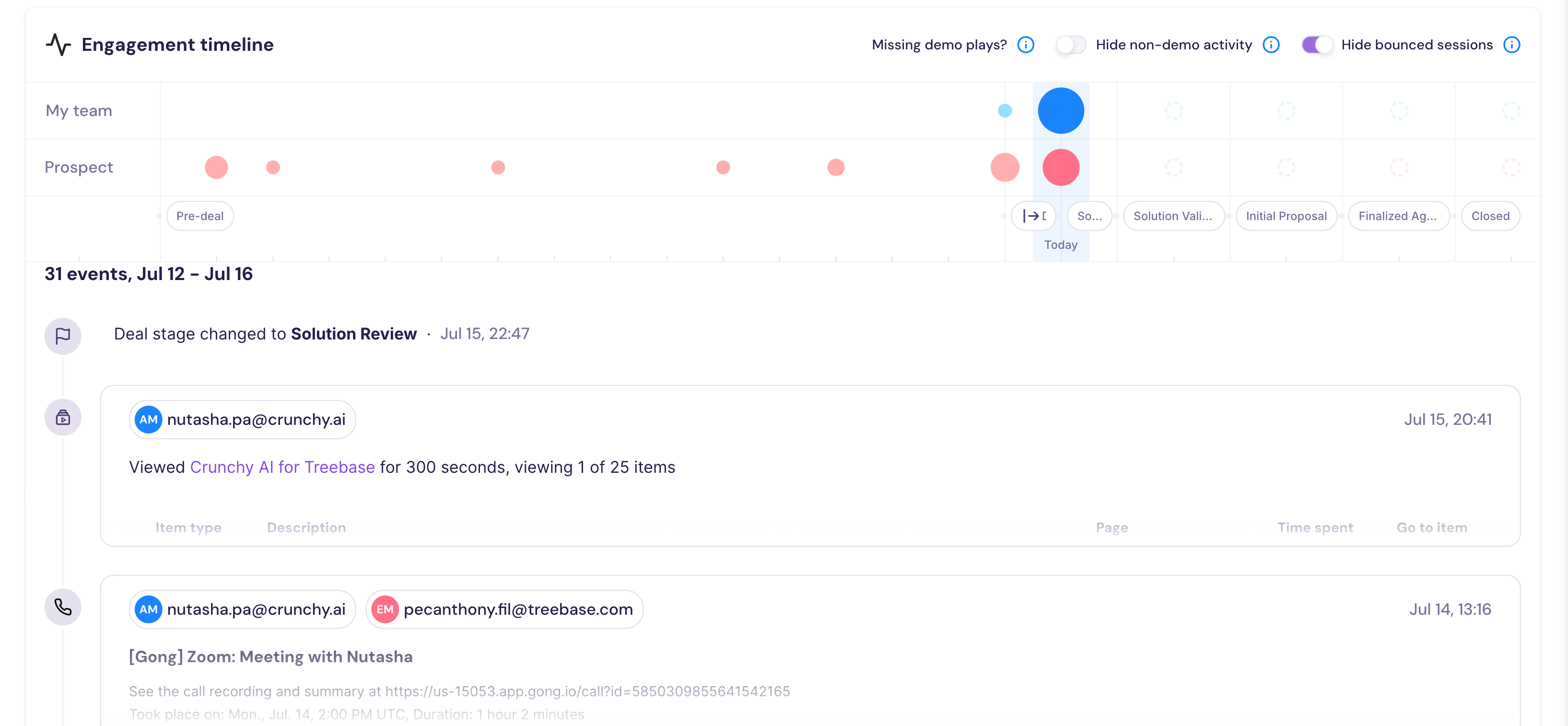The height and width of the screenshot is (726, 1568).
Task: Select second small Prospect marker near Pre-deal
Action: (273, 167)
